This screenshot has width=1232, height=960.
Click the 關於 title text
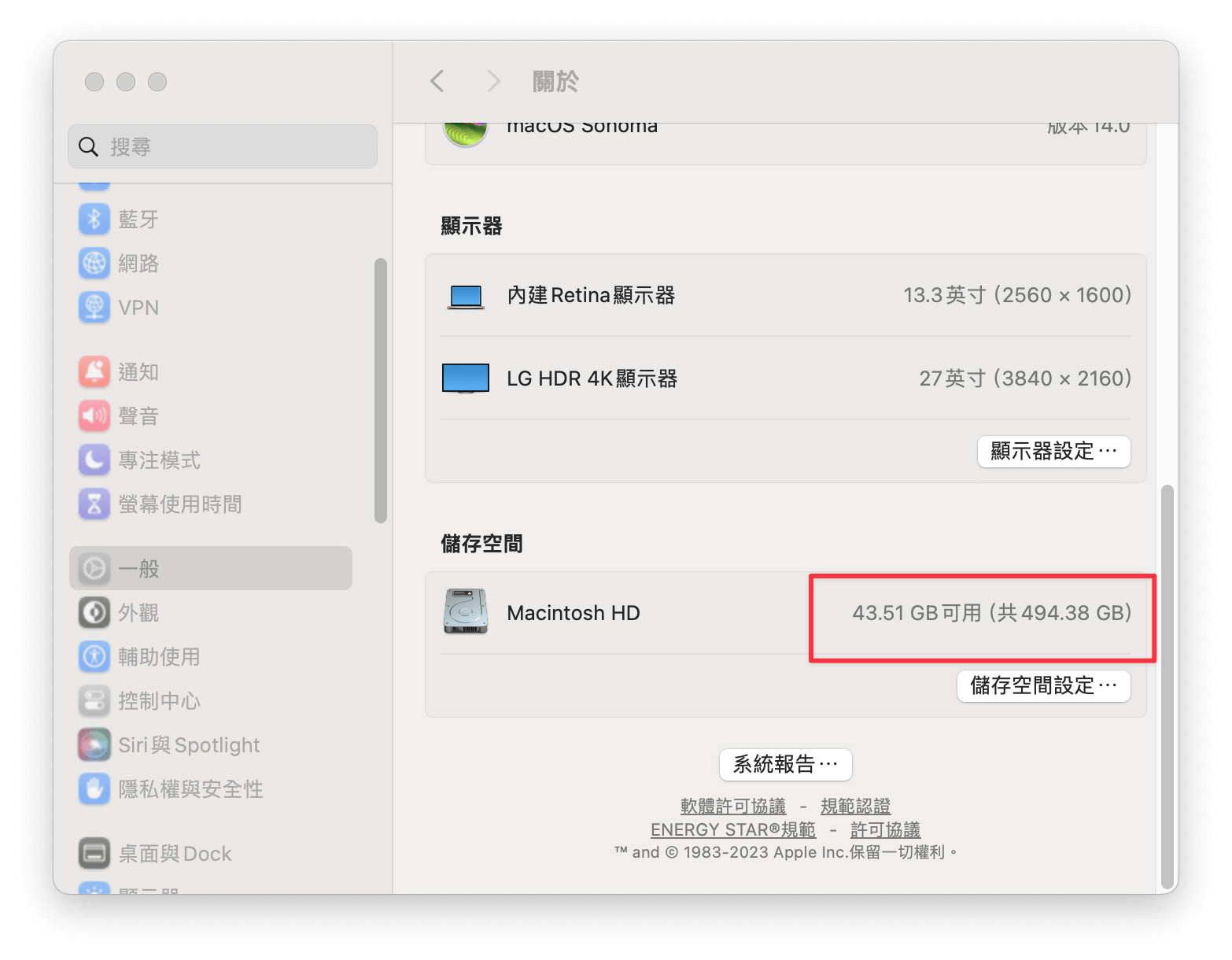tap(555, 81)
